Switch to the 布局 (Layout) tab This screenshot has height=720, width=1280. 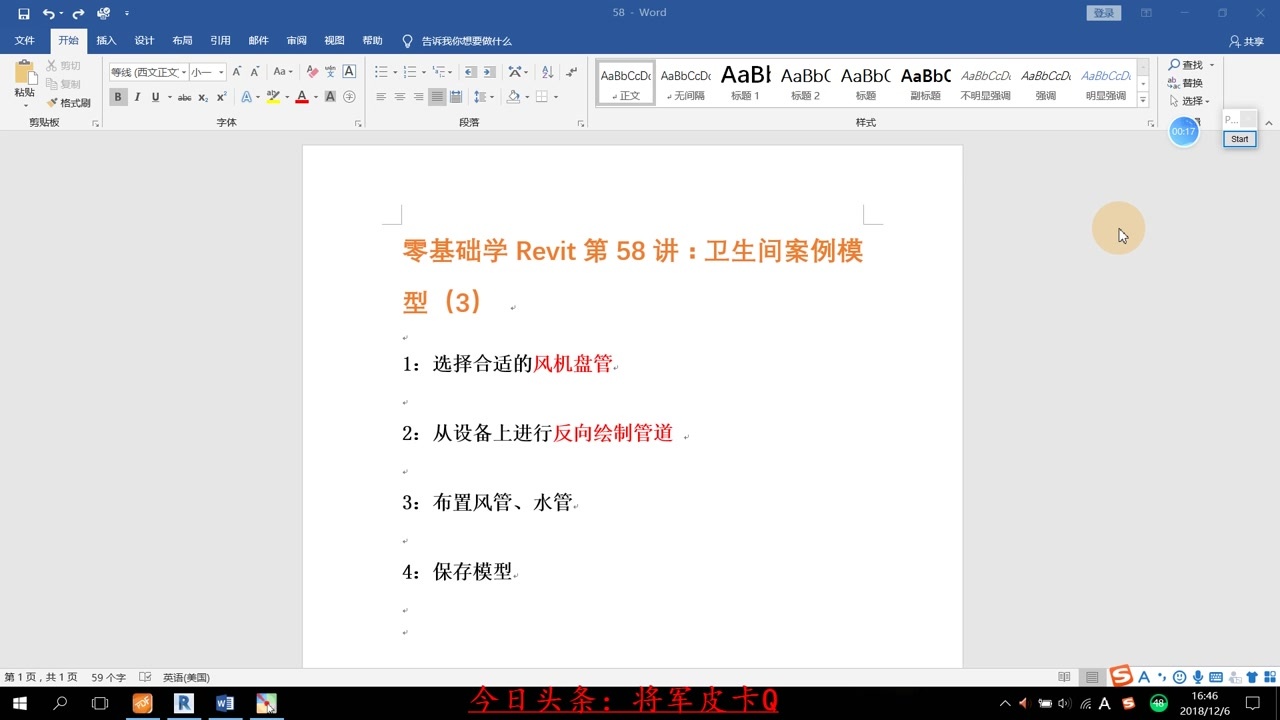click(182, 41)
